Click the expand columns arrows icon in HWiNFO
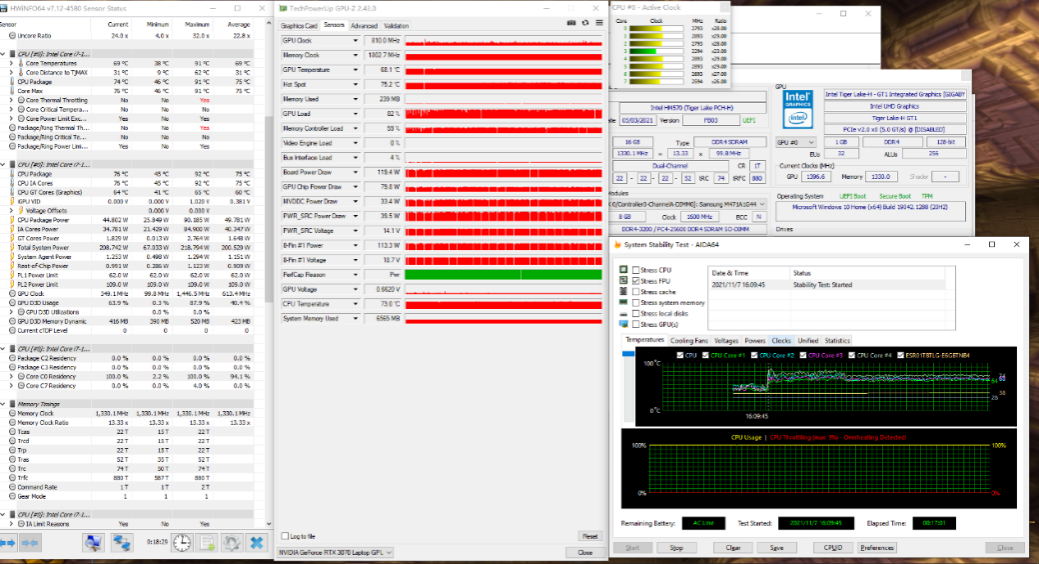Image resolution: width=1039 pixels, height=564 pixels. coord(10,543)
